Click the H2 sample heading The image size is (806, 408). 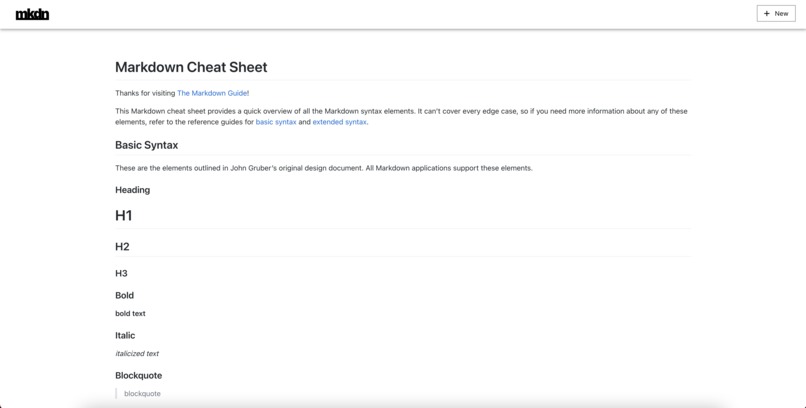pyautogui.click(x=122, y=247)
